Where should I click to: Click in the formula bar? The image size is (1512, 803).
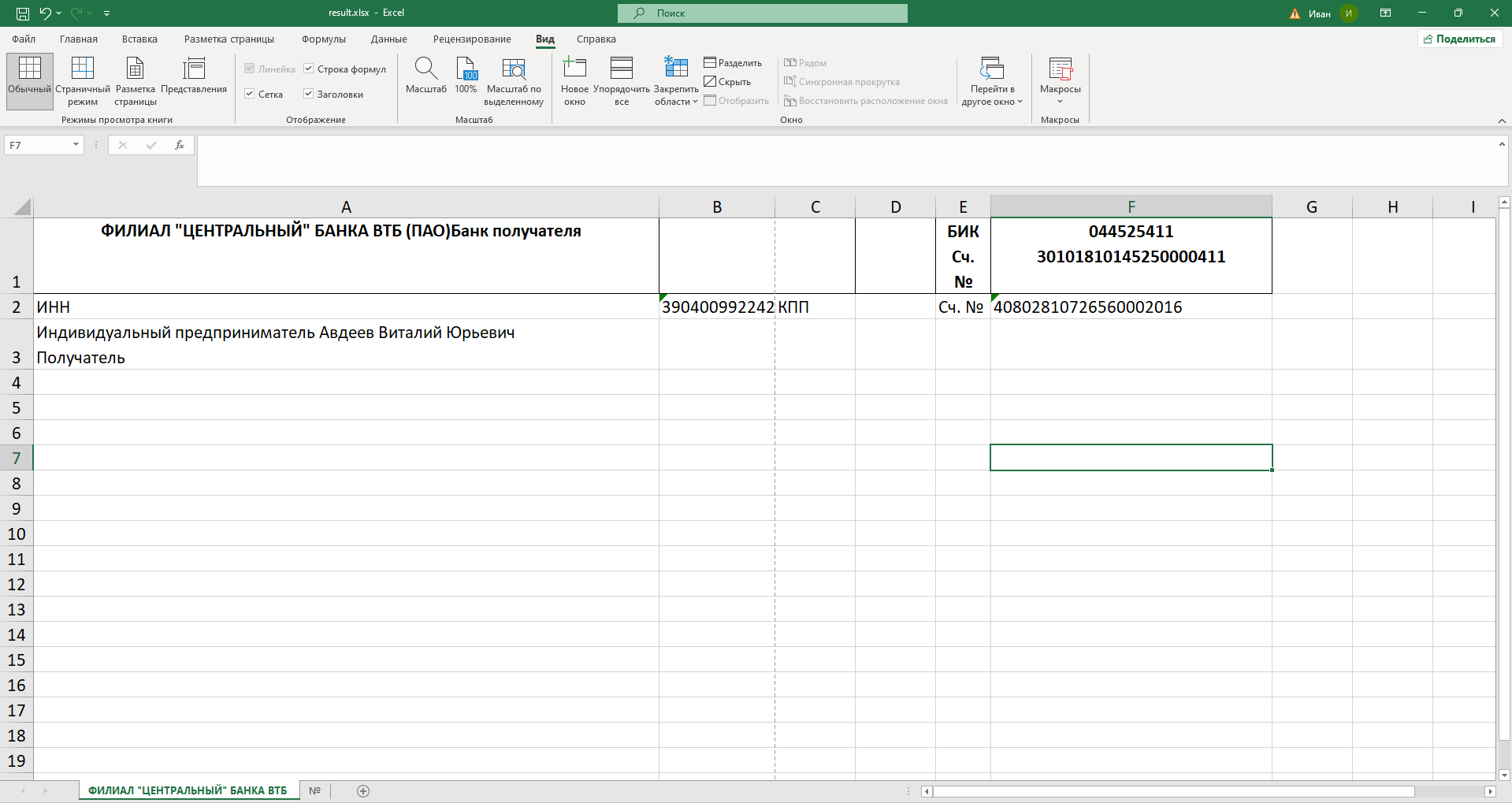click(846, 161)
